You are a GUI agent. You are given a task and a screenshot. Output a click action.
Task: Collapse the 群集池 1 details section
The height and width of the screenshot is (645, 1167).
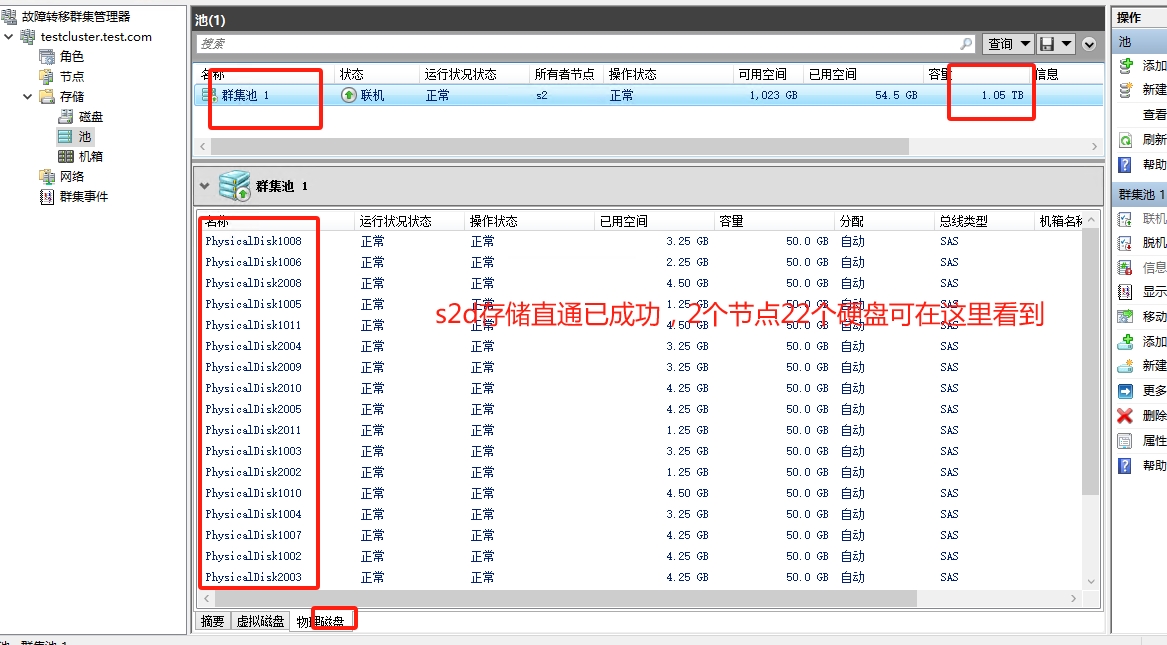click(x=204, y=186)
